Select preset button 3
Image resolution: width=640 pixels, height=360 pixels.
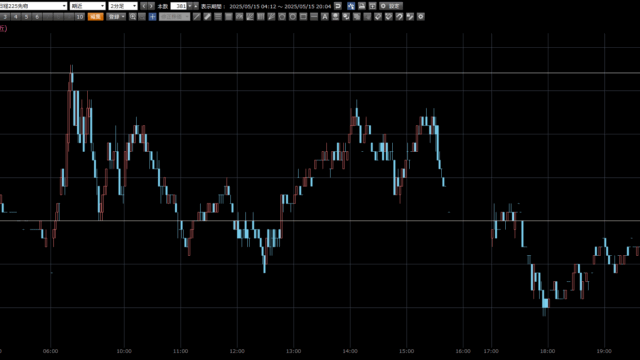click(5, 17)
